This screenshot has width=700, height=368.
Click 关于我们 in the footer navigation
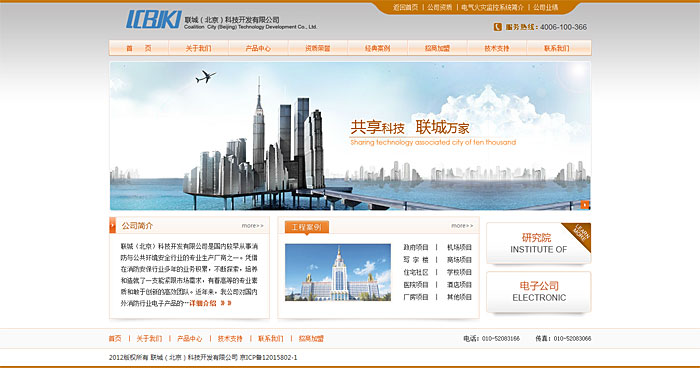149,339
